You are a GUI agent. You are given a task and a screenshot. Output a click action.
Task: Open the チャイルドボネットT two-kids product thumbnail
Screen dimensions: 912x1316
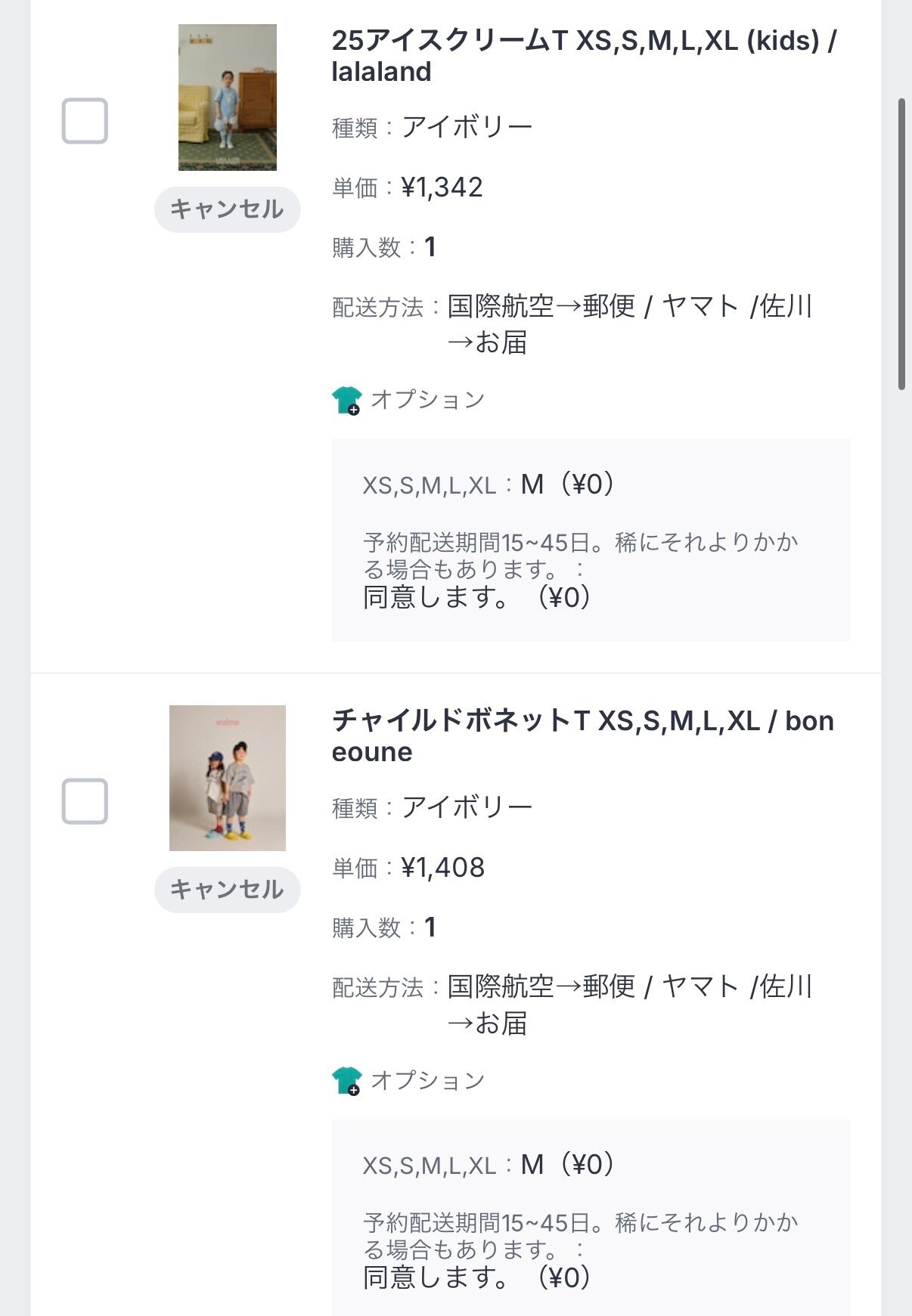[x=227, y=778]
